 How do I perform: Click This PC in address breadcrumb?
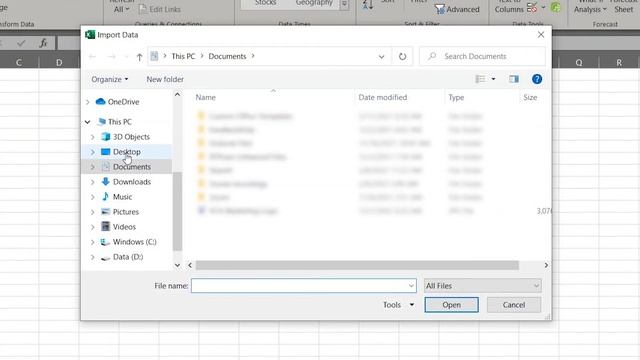pyautogui.click(x=183, y=56)
